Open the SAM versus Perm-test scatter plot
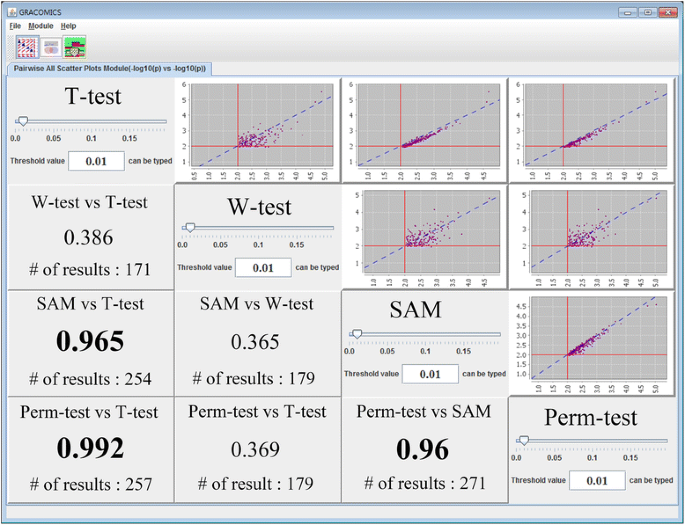 click(592, 343)
